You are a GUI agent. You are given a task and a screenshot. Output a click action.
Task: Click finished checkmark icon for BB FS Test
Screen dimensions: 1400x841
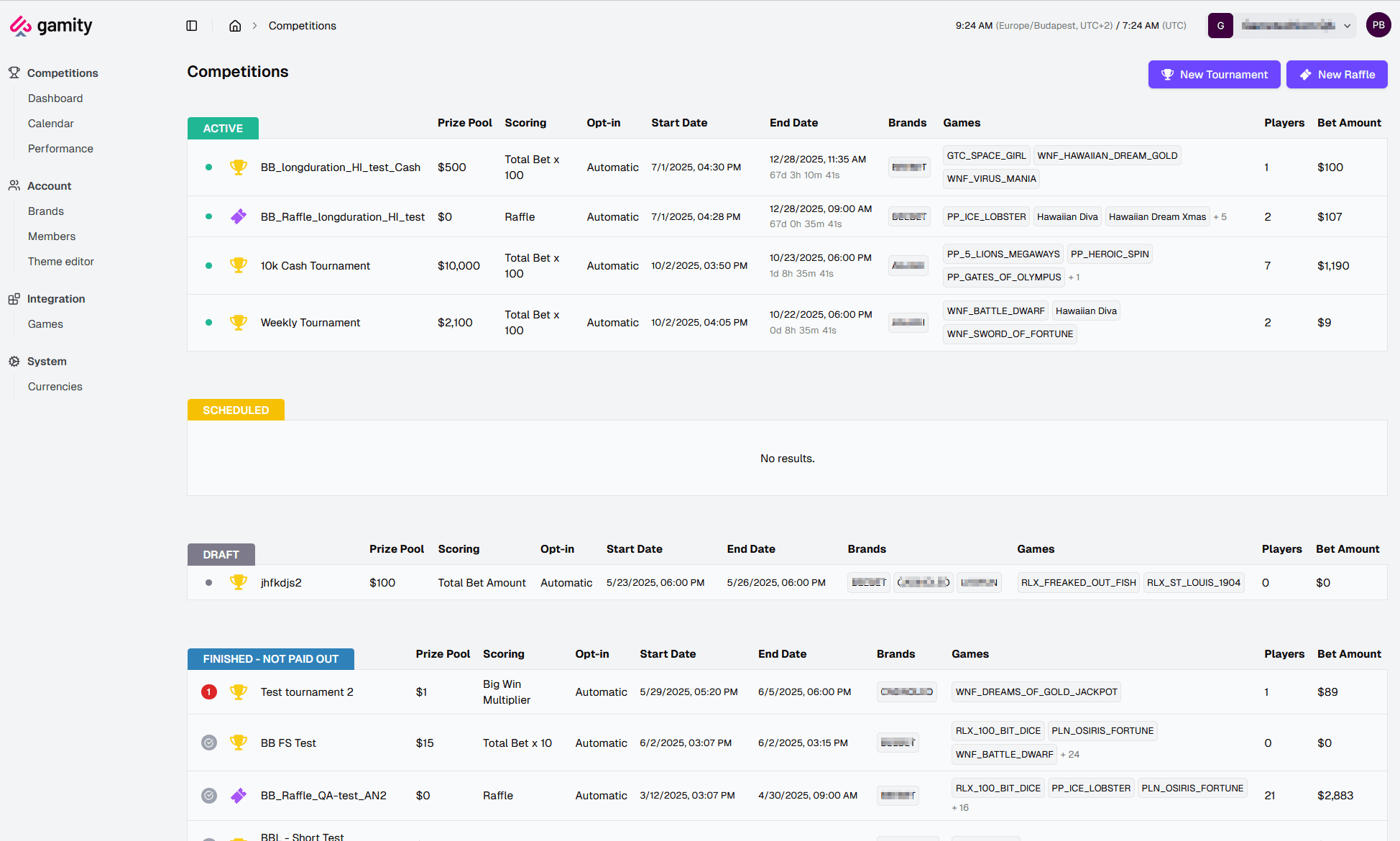click(x=209, y=743)
